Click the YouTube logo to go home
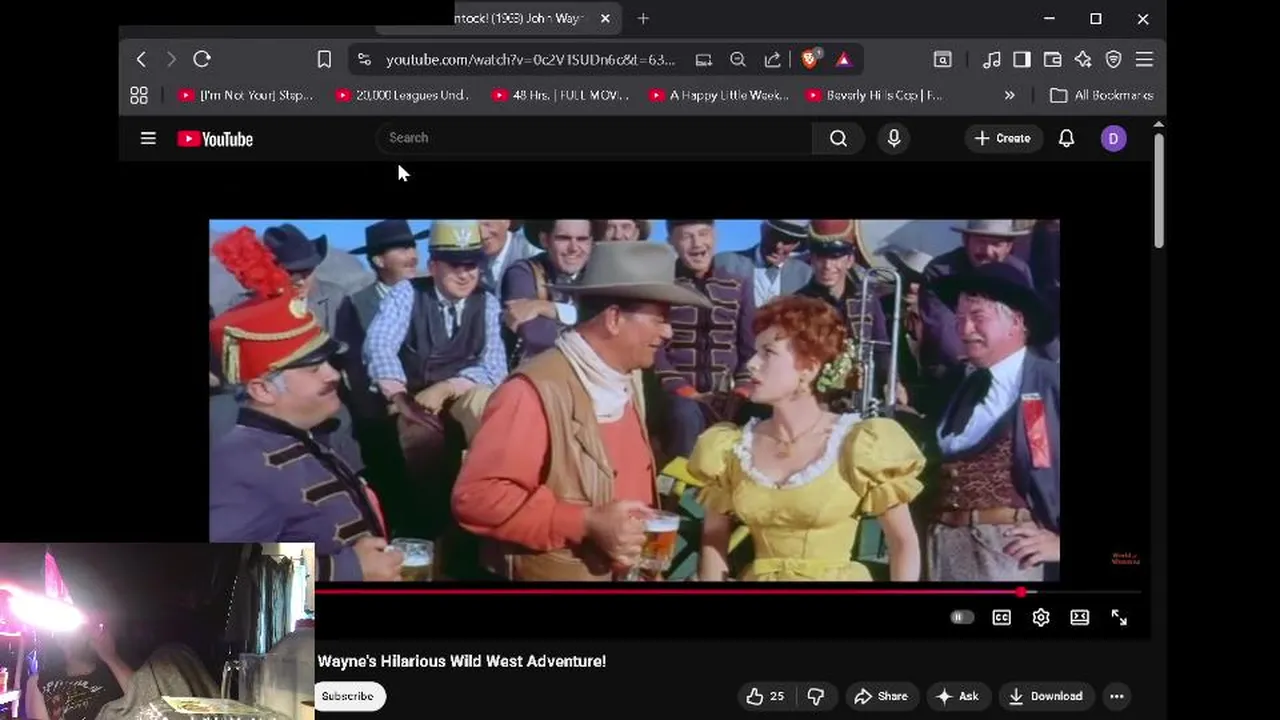The height and width of the screenshot is (720, 1280). [x=215, y=139]
